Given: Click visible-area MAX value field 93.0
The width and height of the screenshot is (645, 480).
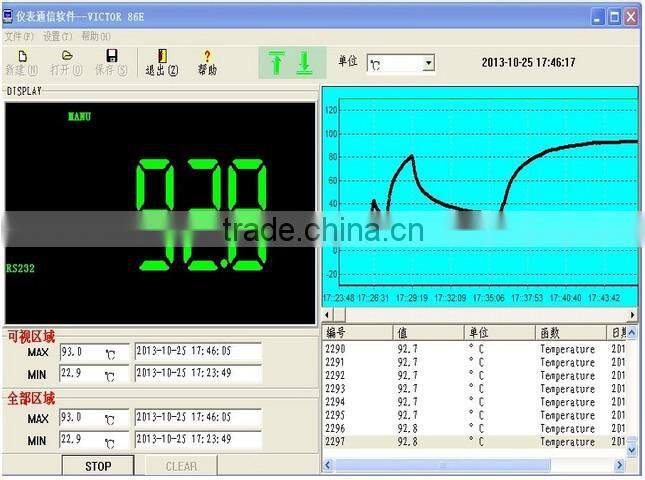Looking at the screenshot, I should [94, 352].
